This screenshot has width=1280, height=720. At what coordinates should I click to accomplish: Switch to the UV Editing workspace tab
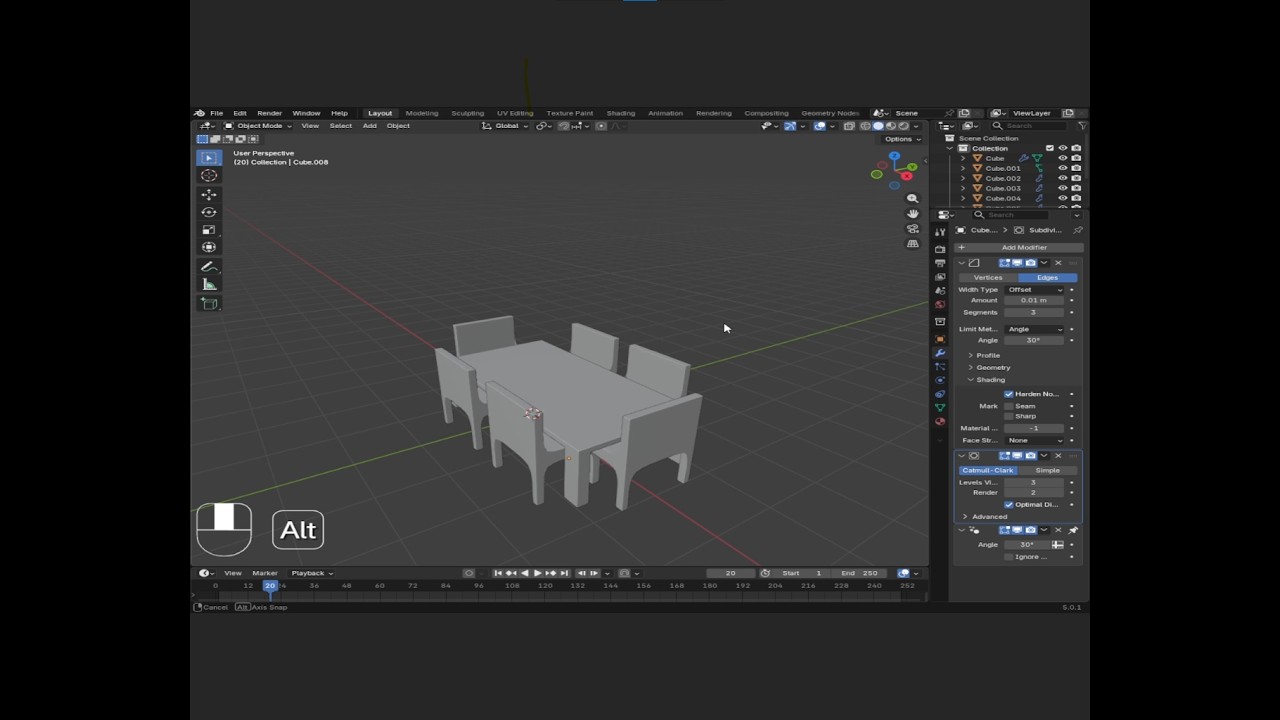click(x=515, y=113)
